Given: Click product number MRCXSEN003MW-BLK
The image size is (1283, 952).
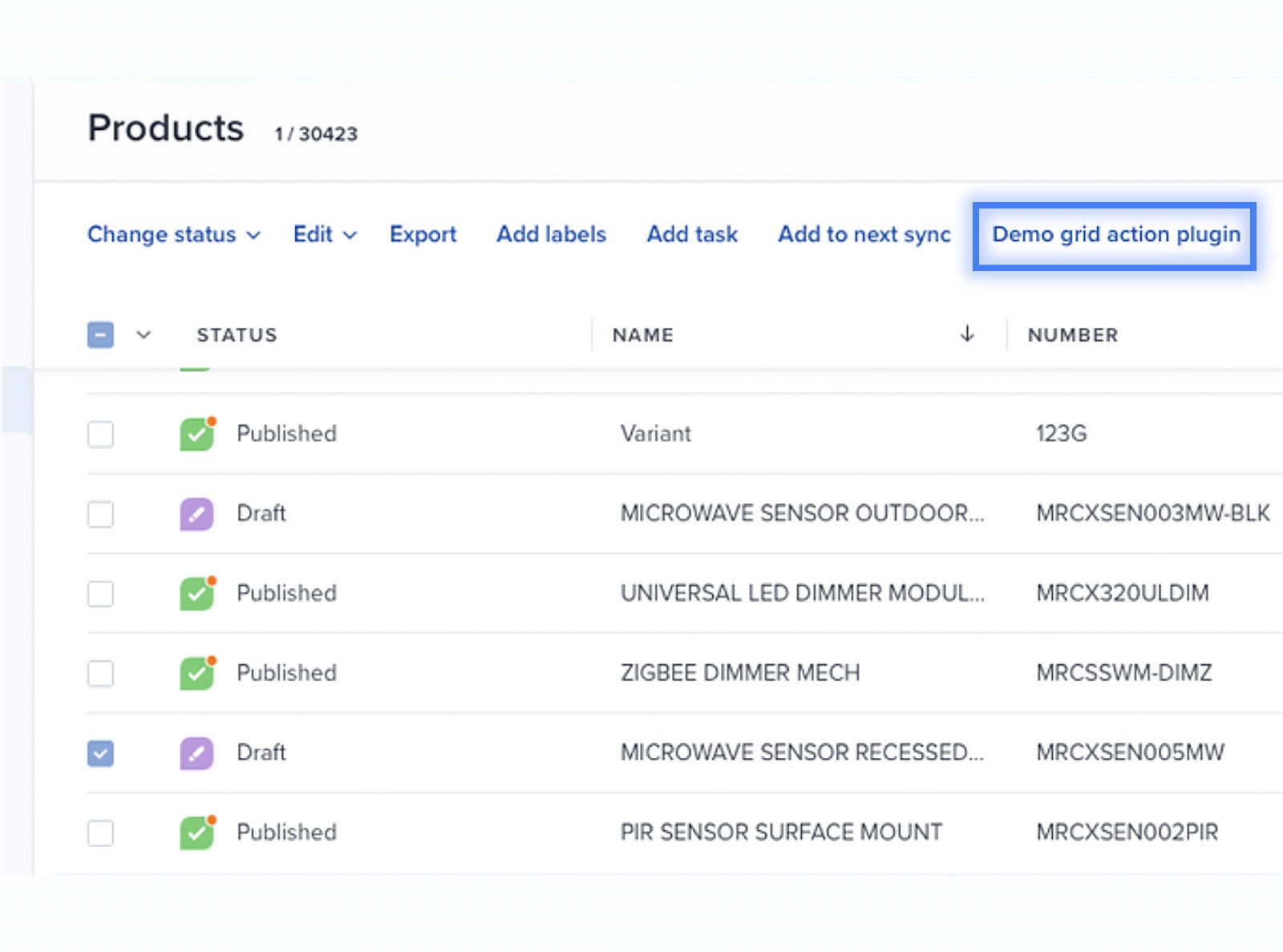Looking at the screenshot, I should click(x=1152, y=513).
